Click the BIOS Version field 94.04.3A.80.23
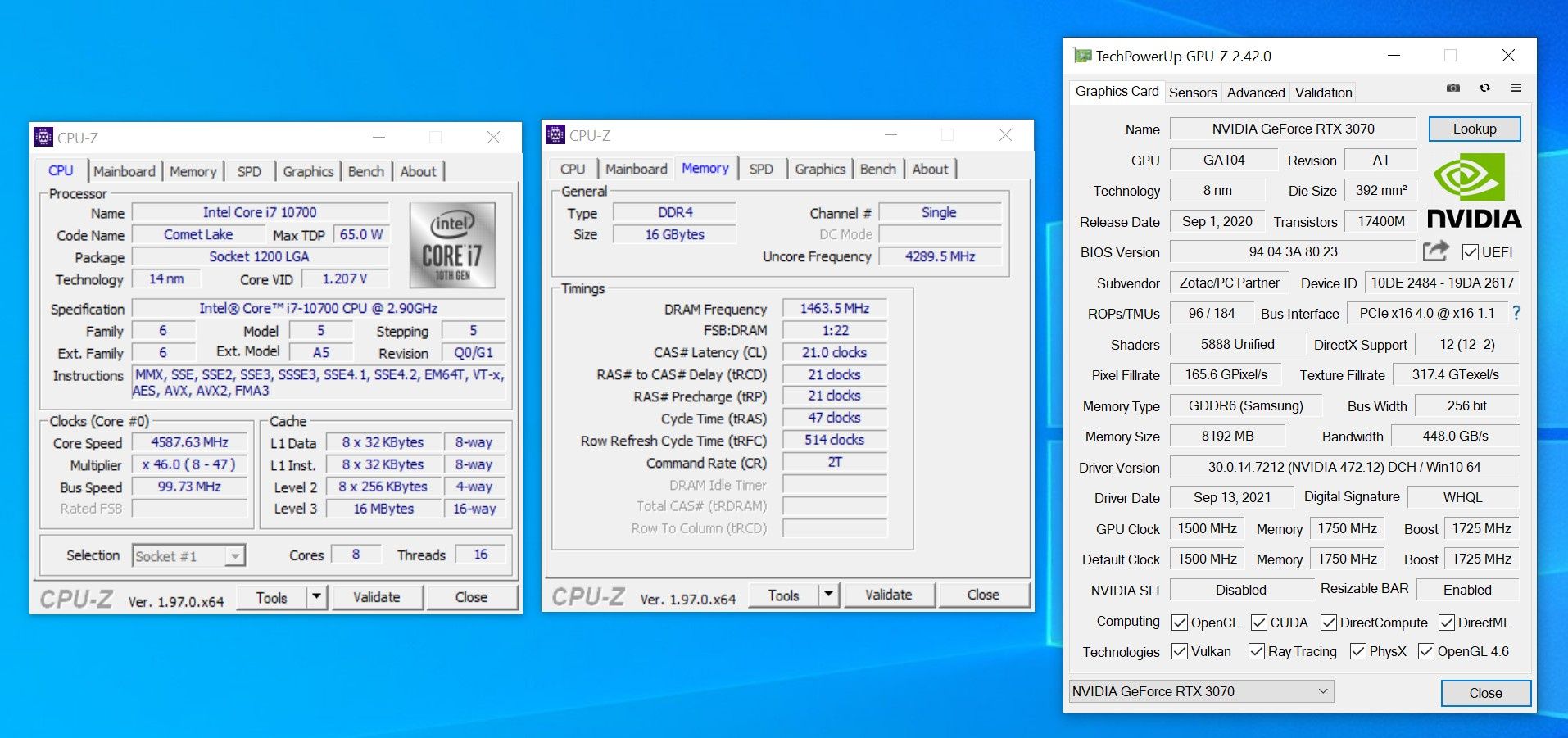This screenshot has width=1568, height=738. coord(1294,251)
